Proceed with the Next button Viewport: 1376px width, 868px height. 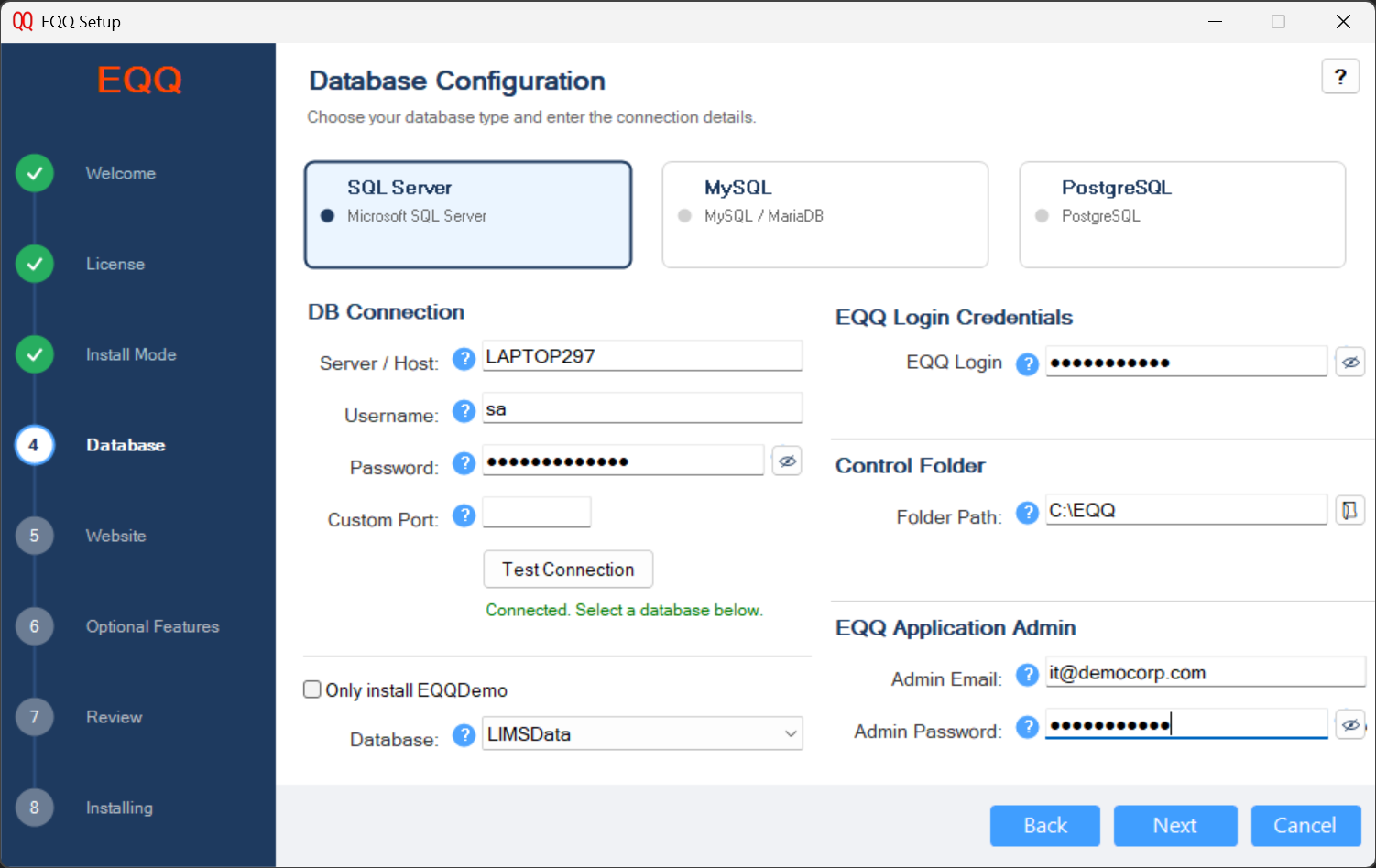click(x=1174, y=825)
